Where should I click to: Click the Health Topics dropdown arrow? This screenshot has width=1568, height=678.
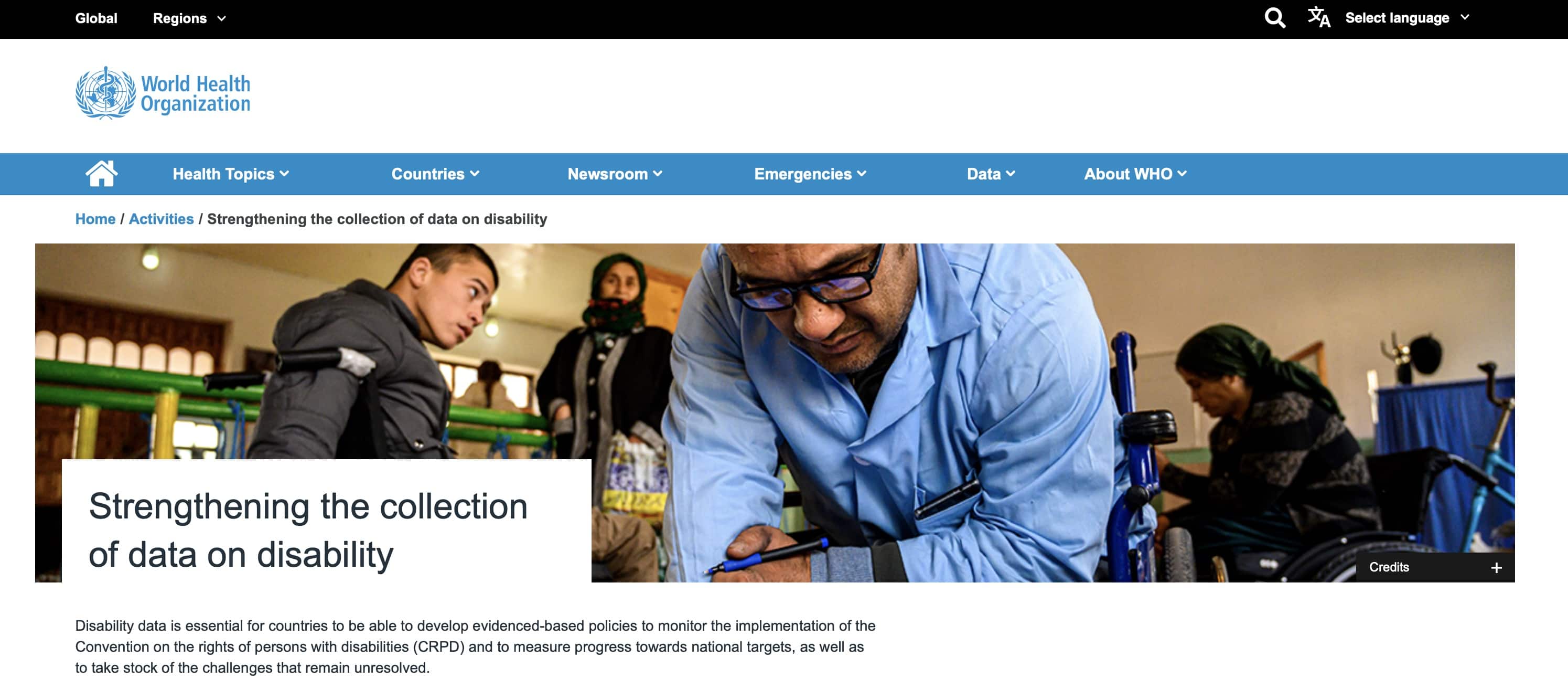point(286,174)
